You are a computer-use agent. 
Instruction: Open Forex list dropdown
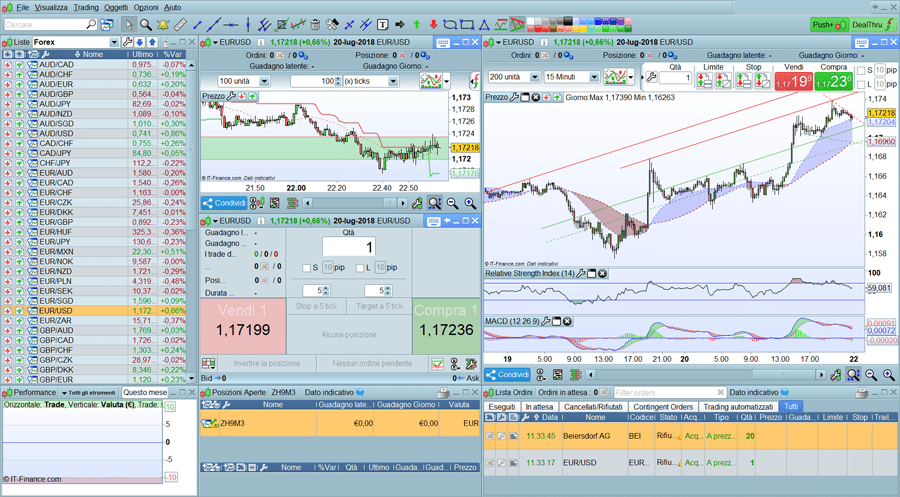pos(114,42)
